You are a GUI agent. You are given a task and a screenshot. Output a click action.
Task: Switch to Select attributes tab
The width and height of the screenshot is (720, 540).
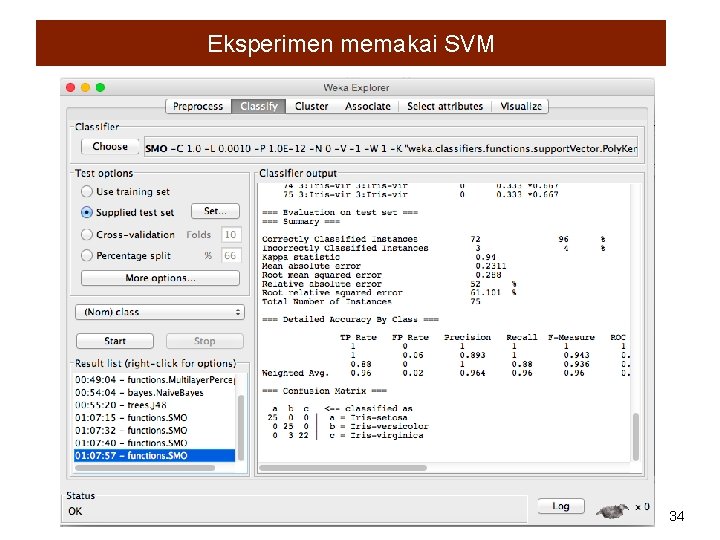tap(445, 107)
